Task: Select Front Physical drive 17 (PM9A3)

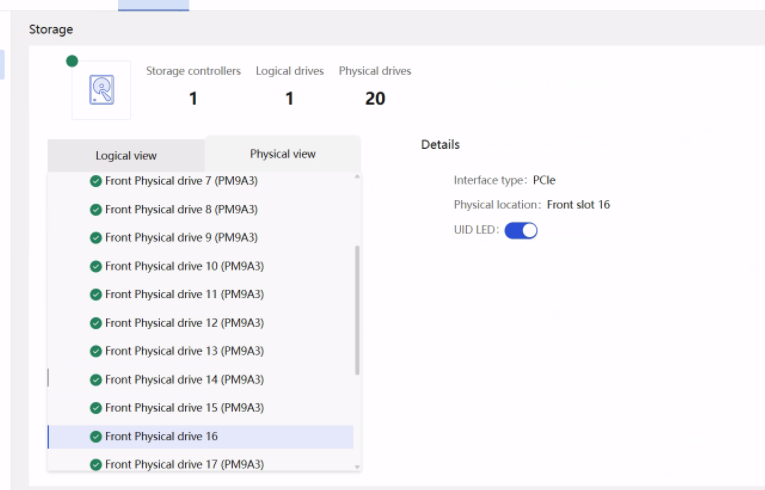Action: (184, 464)
